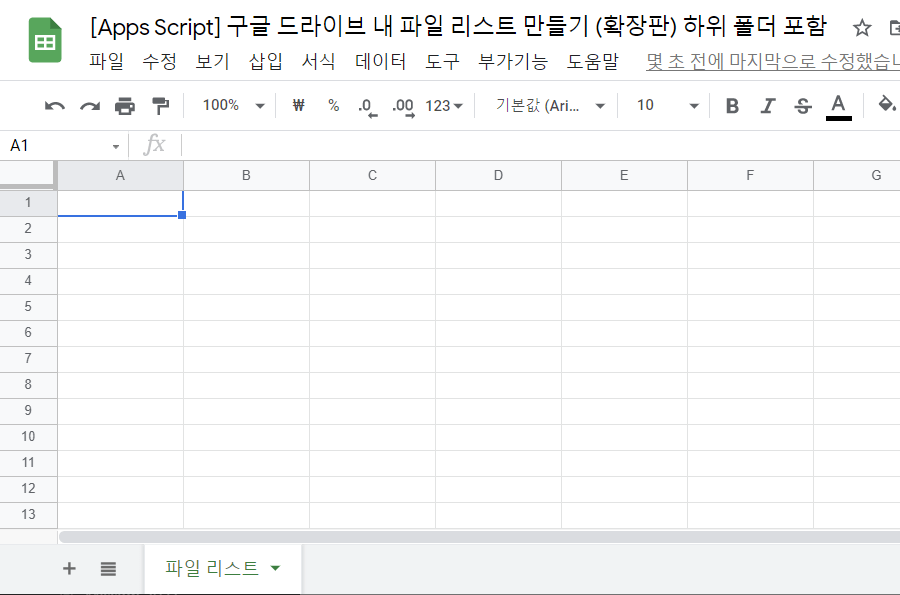
Task: Click the formula bar input field
Action: (x=540, y=146)
